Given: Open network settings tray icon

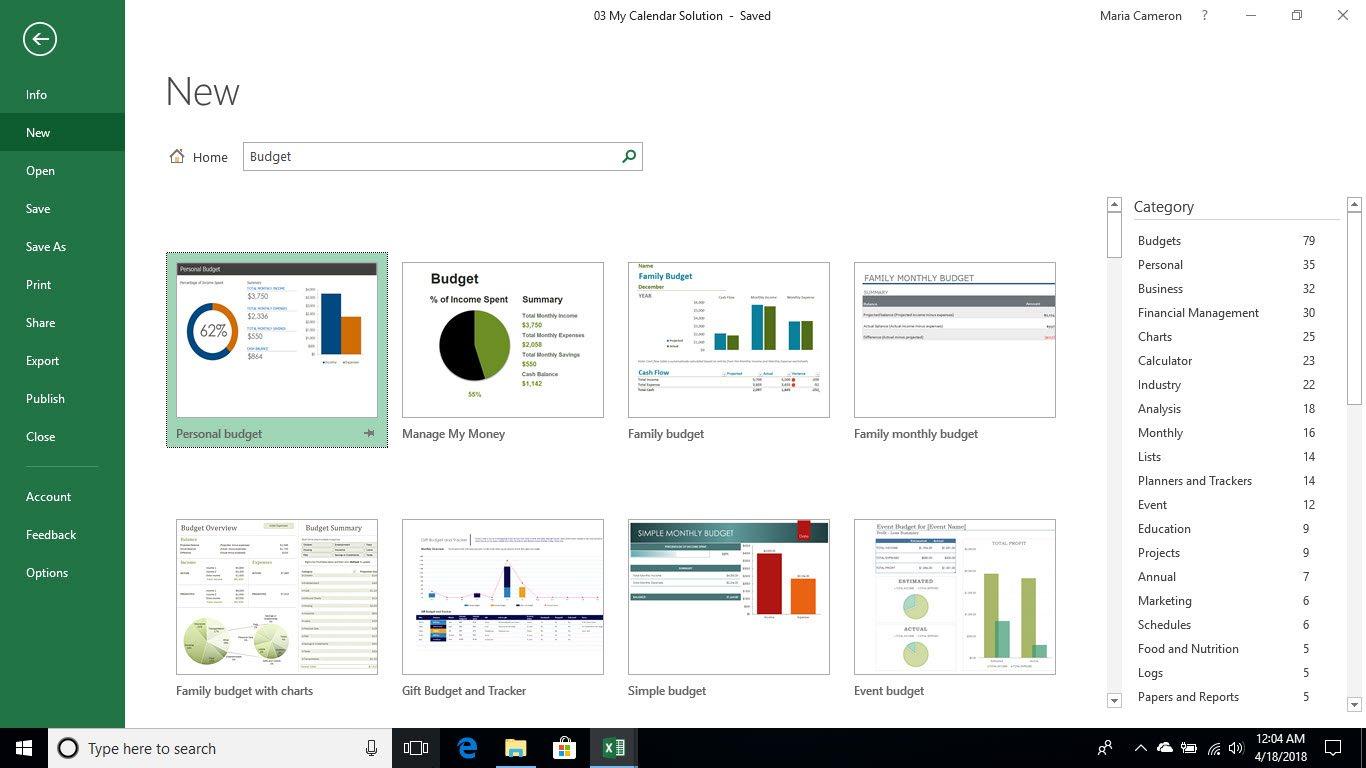Looking at the screenshot, I should coord(1214,748).
